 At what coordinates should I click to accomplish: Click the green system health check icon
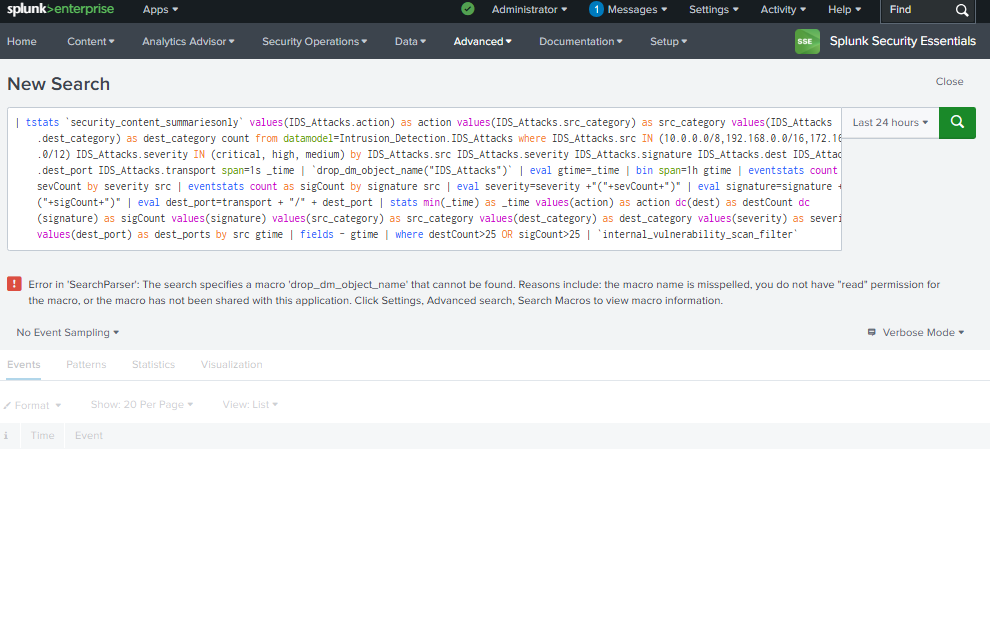467,8
